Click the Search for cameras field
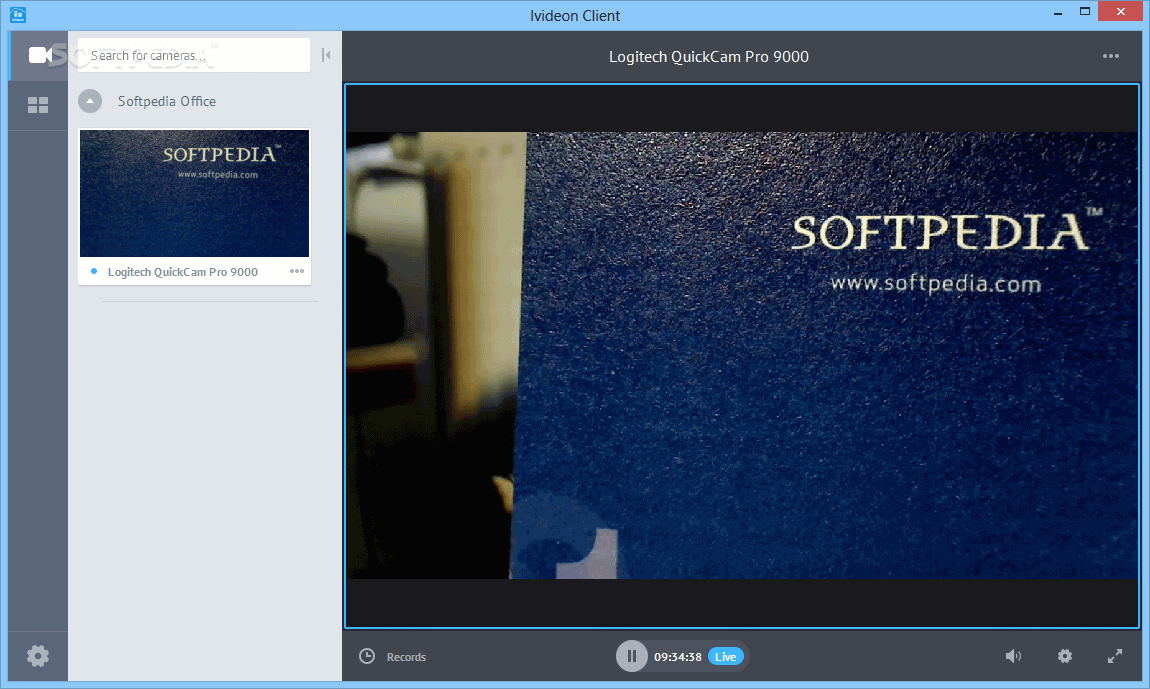 [x=194, y=55]
